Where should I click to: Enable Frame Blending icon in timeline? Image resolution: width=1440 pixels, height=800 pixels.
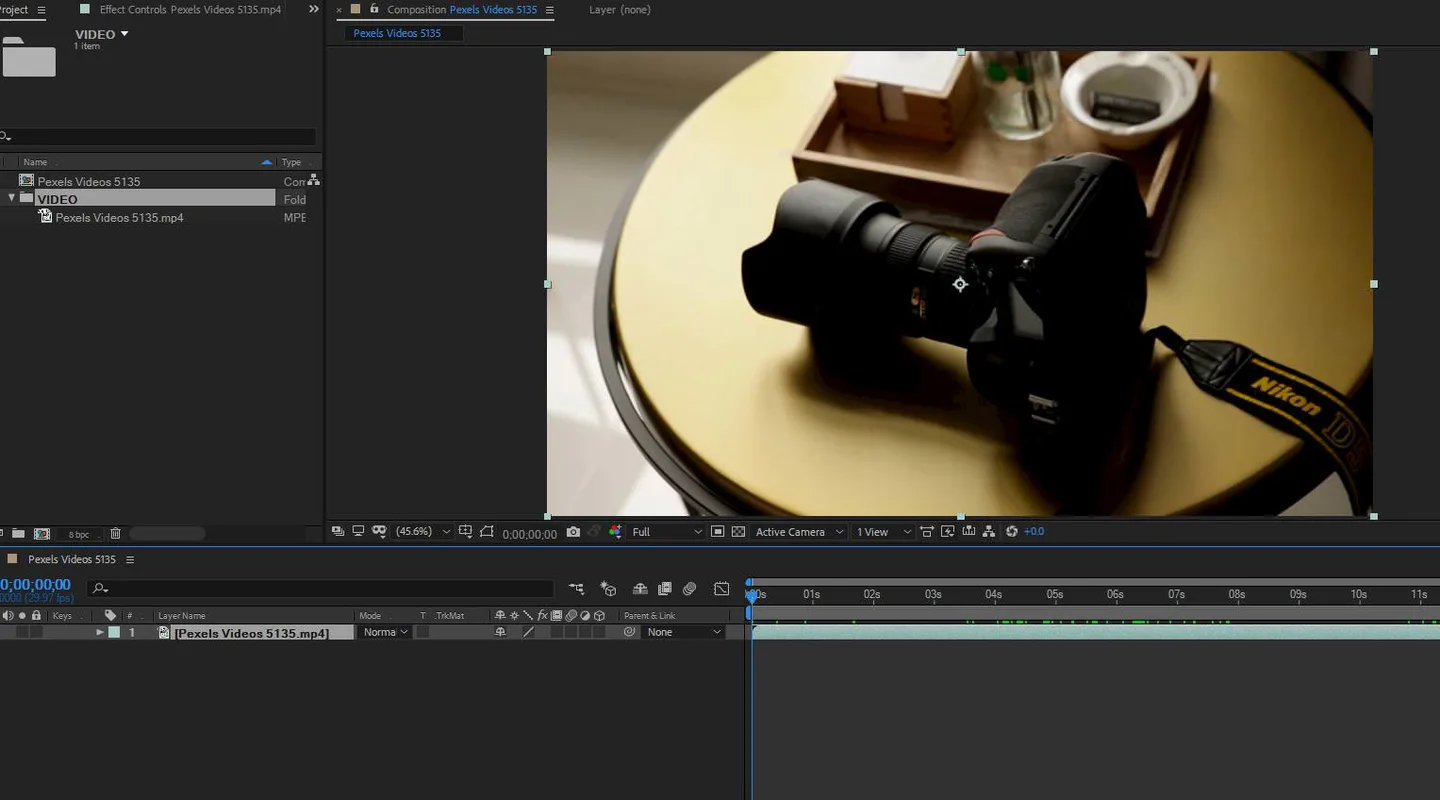[664, 589]
